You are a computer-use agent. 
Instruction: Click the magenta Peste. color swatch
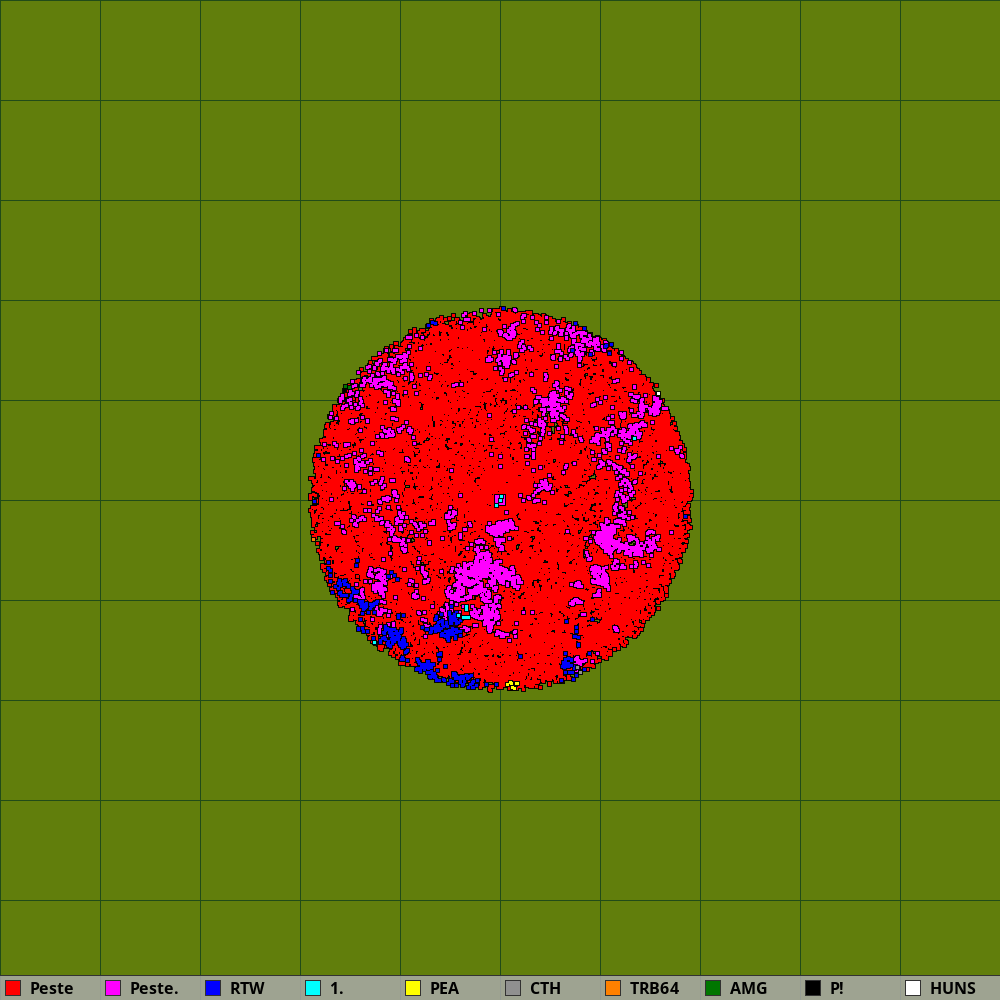113,988
